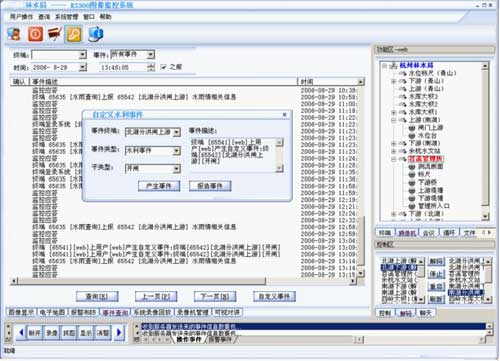Screen dimensions: 500x361
Task: Click the card-and-pen toolbar icon
Action: coord(54,34)
